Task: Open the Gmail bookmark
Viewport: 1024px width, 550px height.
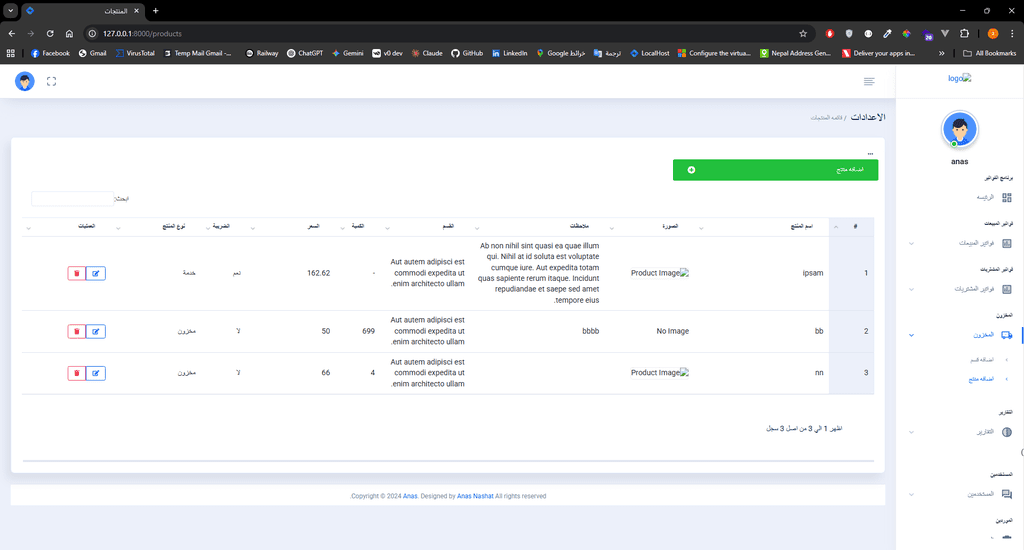Action: 92,53
